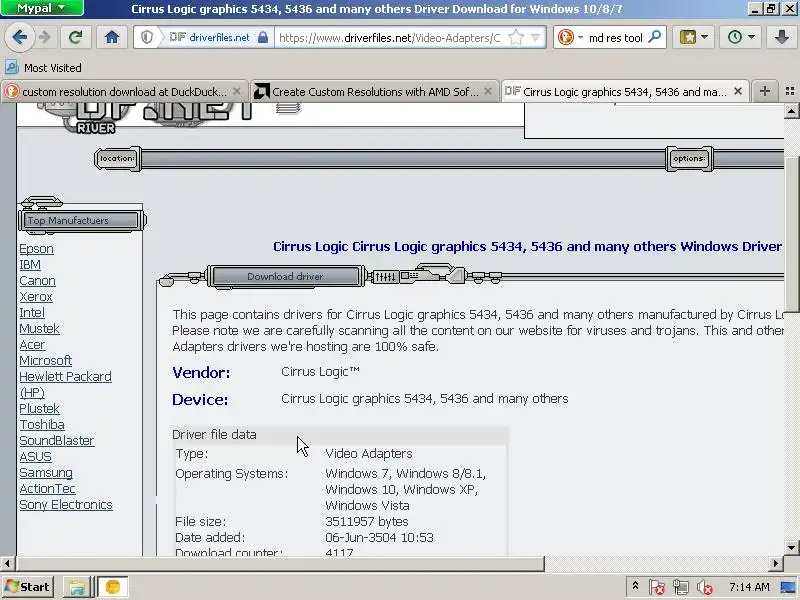Click the Top Manufactuers header
The image size is (800, 600).
81,220
